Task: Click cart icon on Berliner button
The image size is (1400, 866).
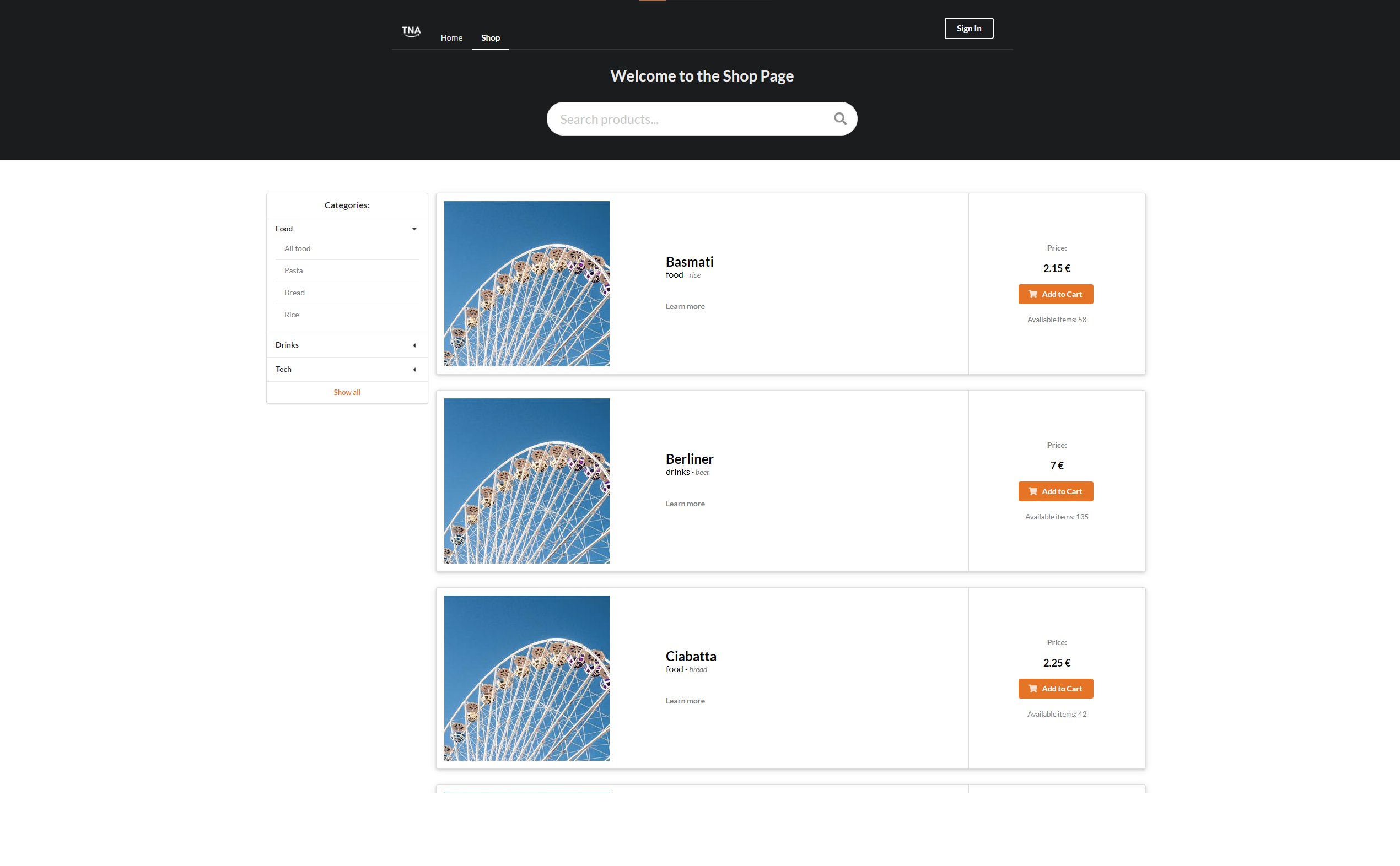Action: click(x=1032, y=491)
